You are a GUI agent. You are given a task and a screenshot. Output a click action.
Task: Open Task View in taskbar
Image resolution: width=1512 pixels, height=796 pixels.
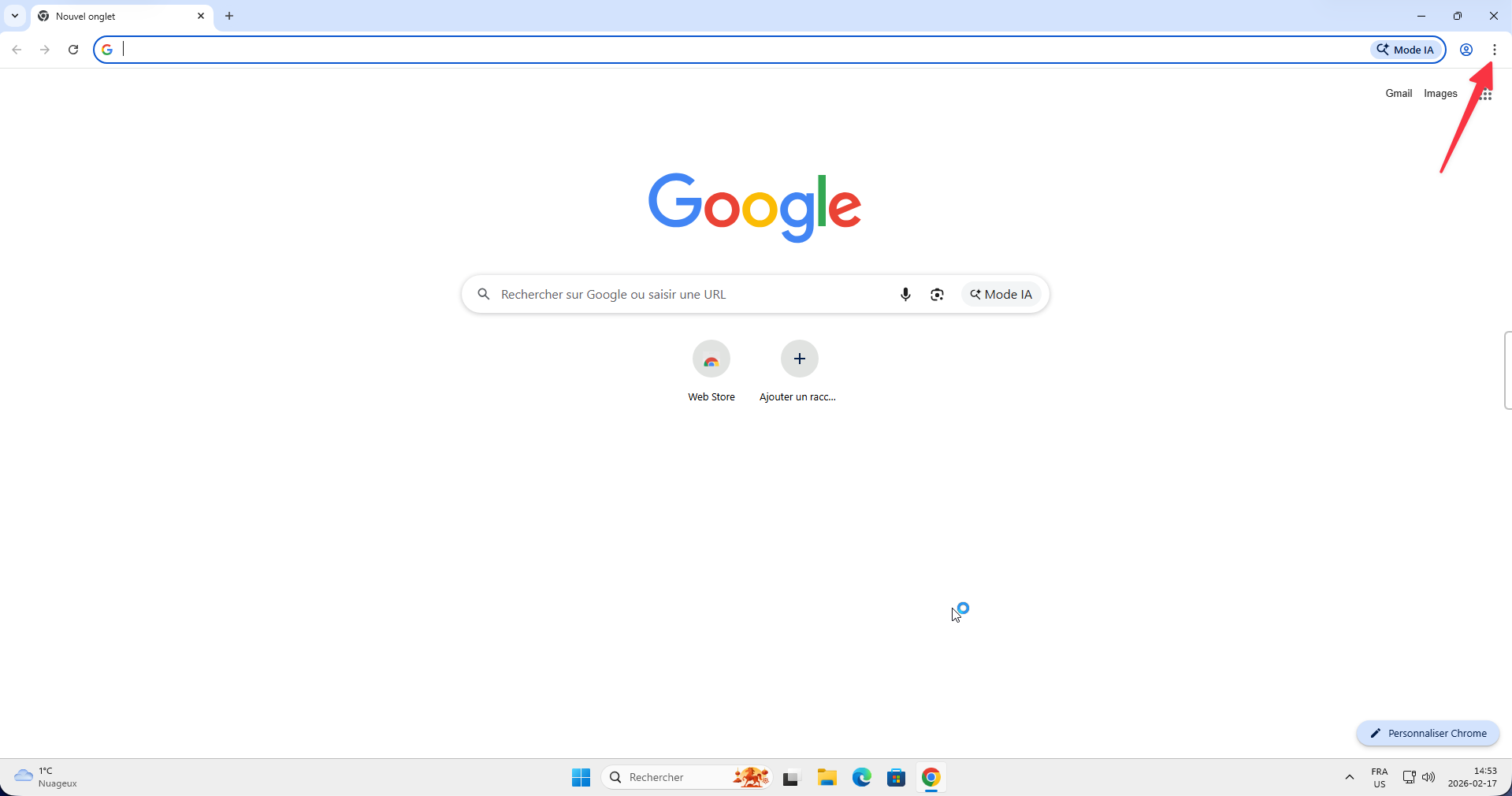pyautogui.click(x=791, y=777)
